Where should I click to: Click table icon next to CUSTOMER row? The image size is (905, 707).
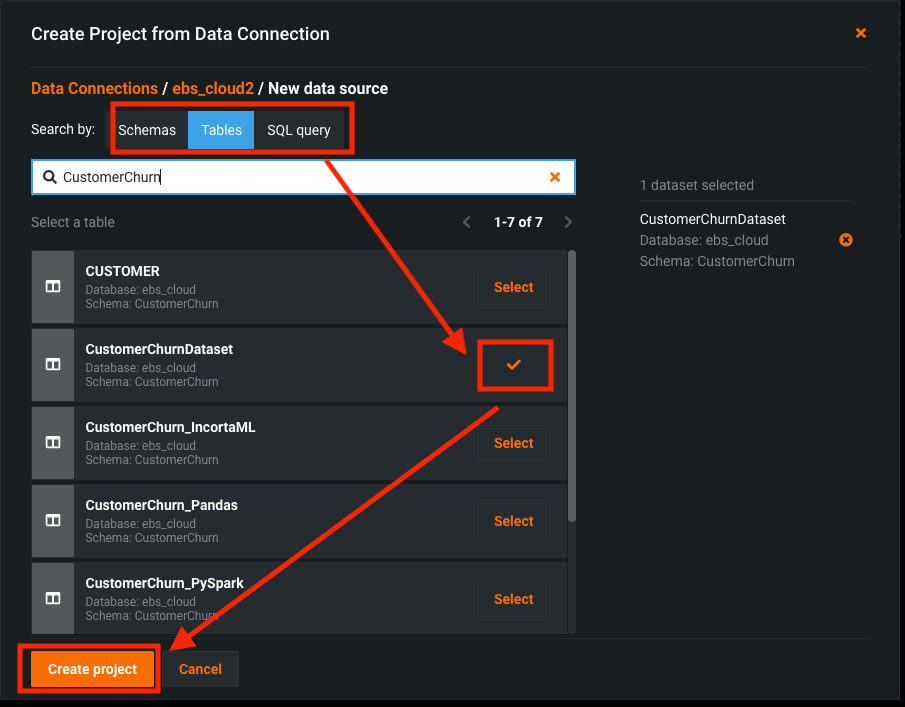[53, 287]
